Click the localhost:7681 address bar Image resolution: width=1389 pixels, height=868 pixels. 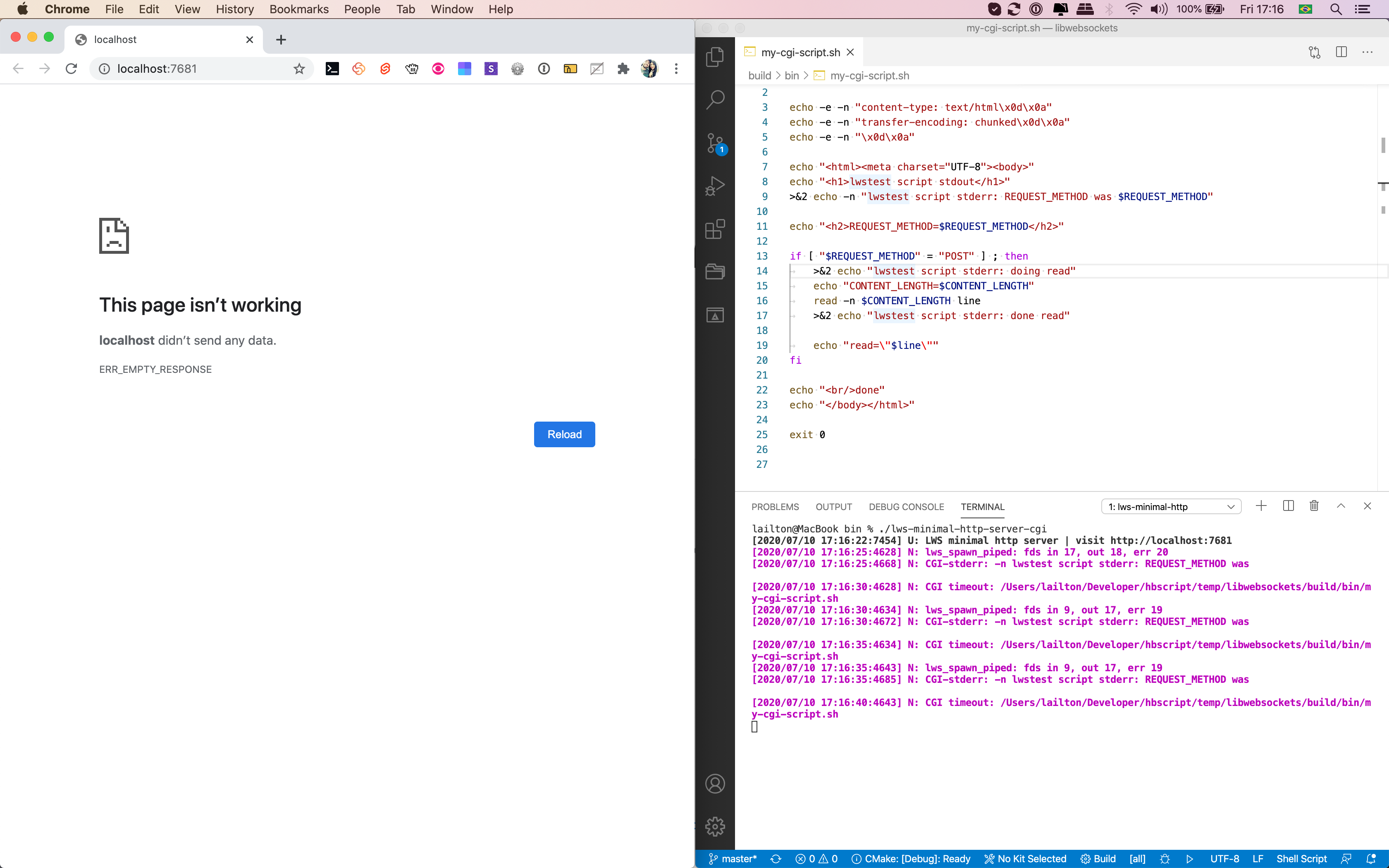(x=201, y=69)
